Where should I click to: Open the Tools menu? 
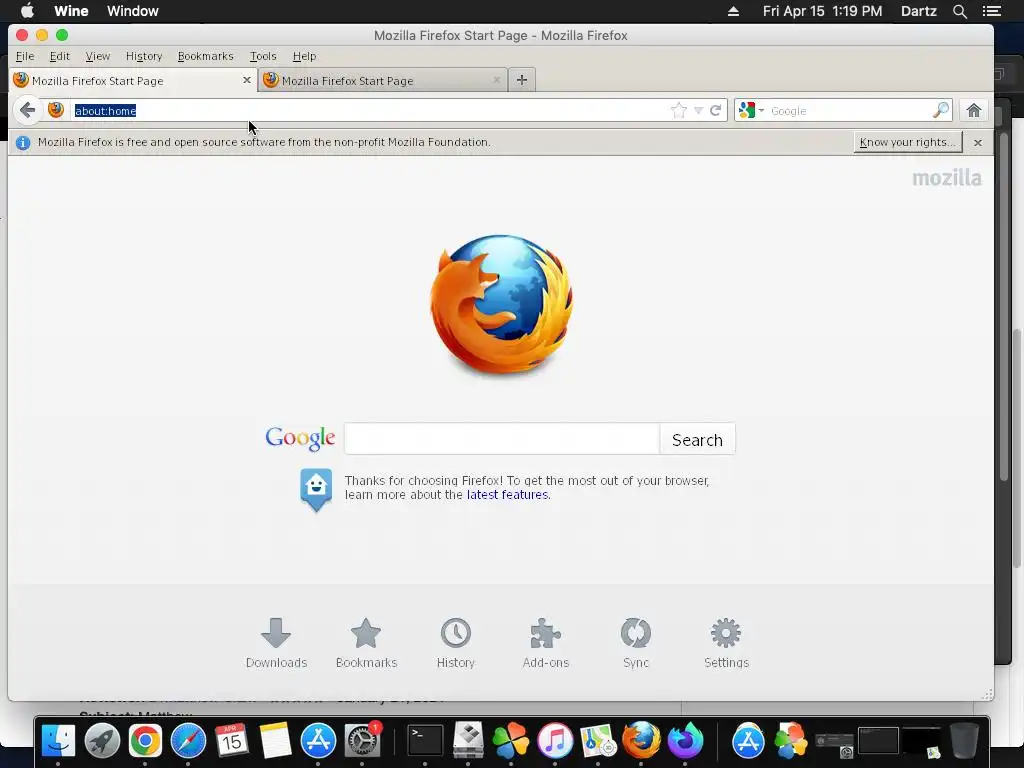(263, 56)
